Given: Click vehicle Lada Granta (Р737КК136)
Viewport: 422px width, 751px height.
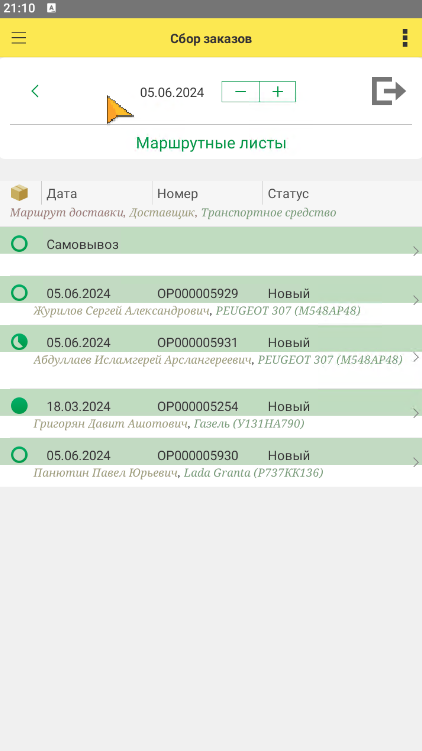Looking at the screenshot, I should (253, 473).
